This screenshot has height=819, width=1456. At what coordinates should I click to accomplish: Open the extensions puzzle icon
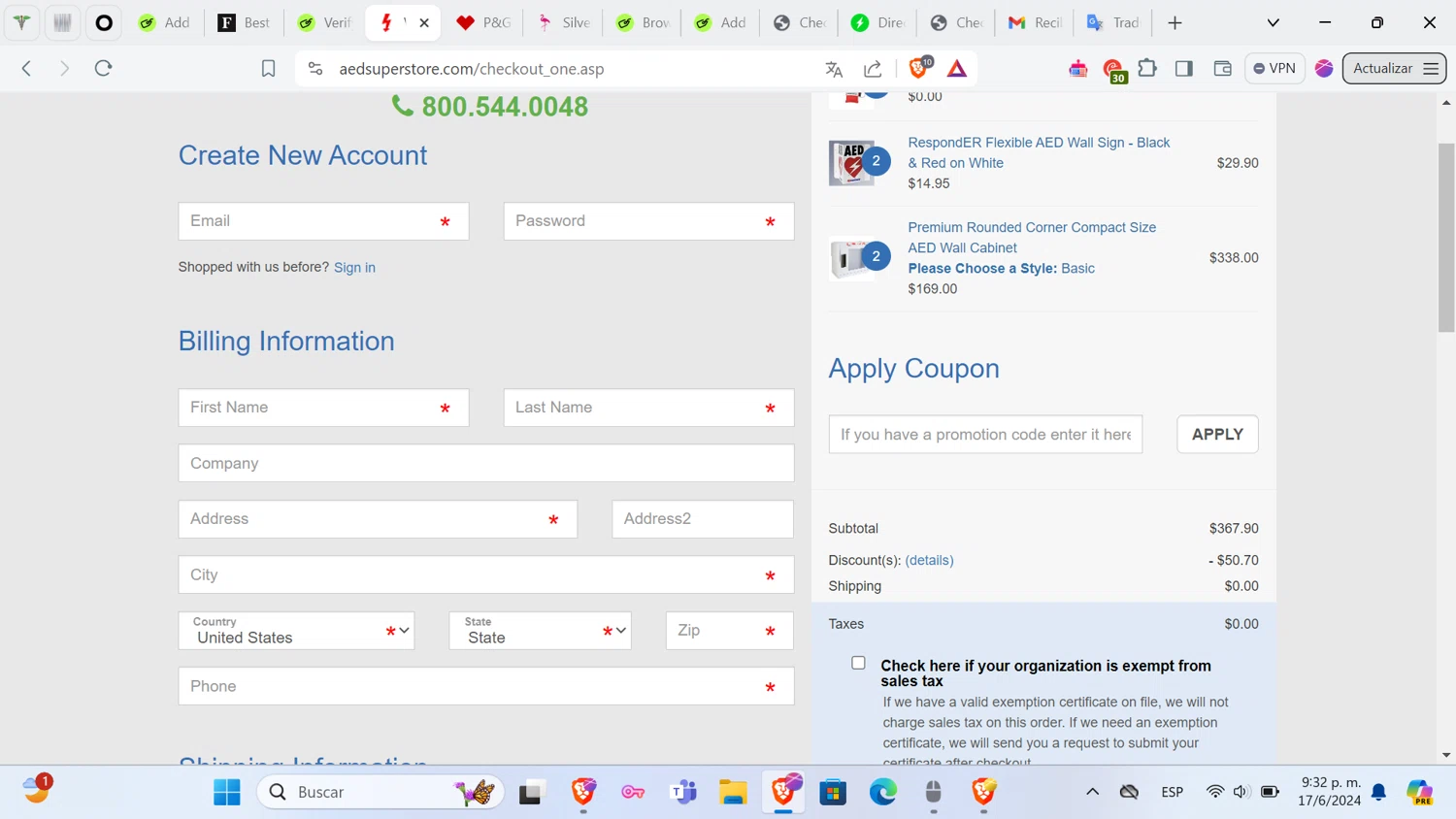tap(1147, 68)
